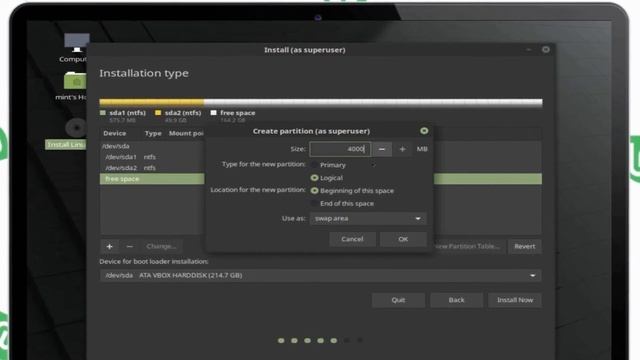Screen dimensions: 640x360
Task: Click Install Now button
Action: coord(515,300)
